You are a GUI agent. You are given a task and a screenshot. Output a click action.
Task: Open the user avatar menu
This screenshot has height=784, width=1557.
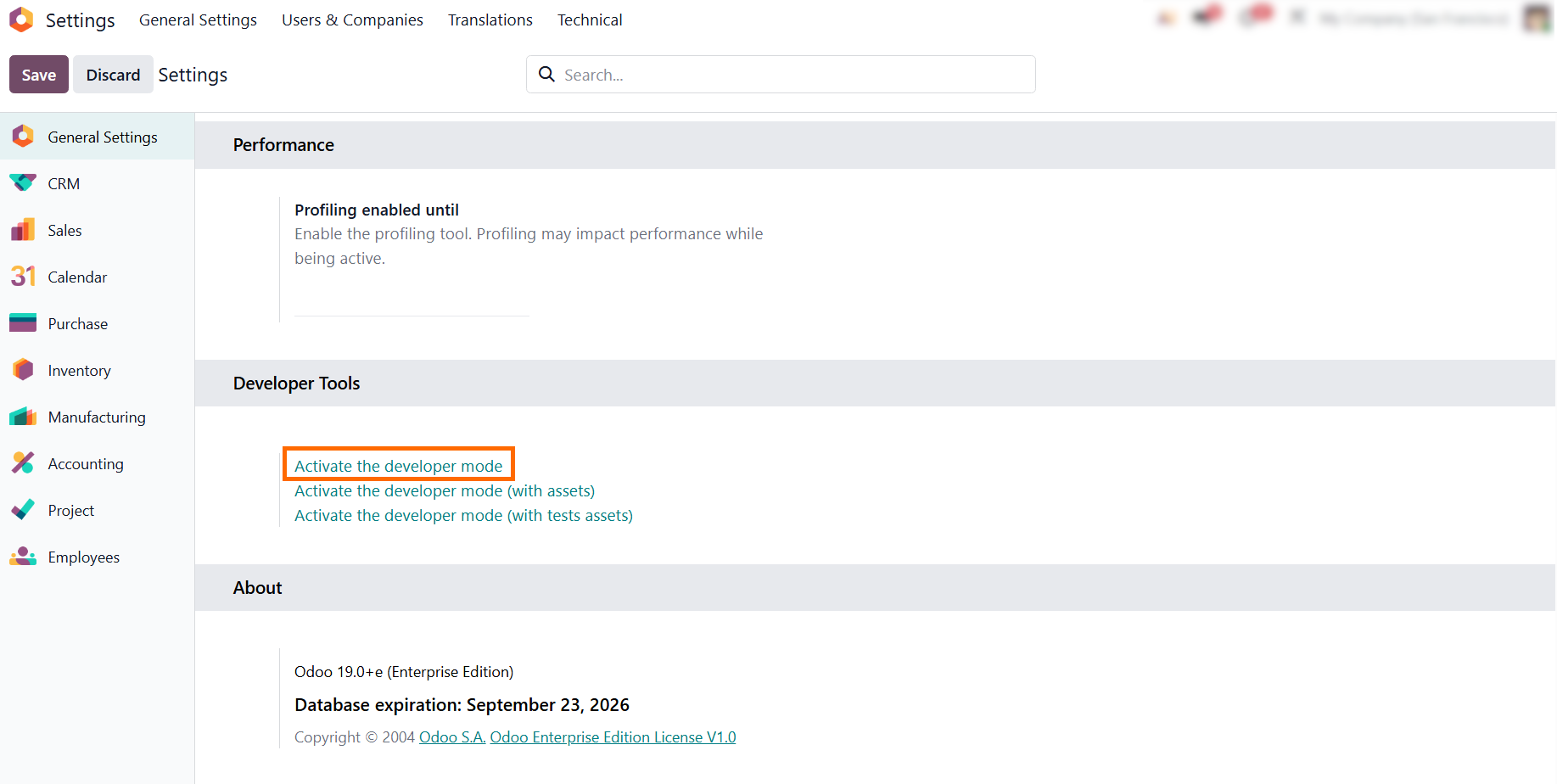click(1537, 18)
